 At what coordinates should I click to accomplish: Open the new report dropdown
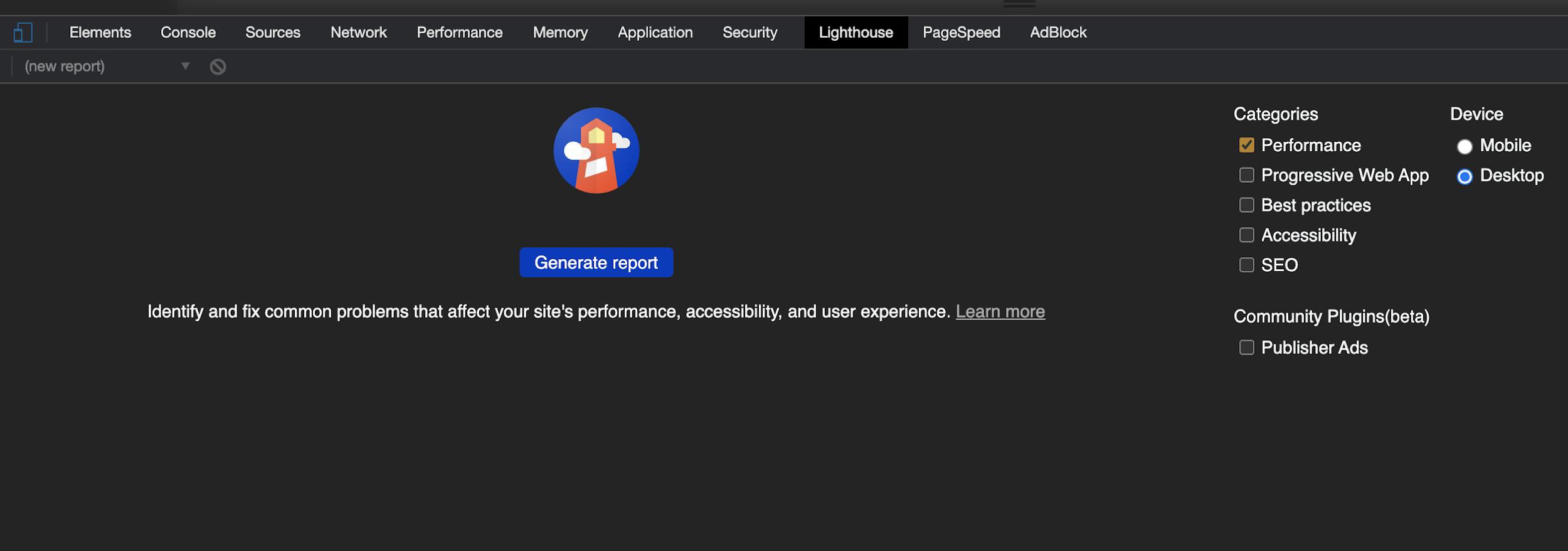point(107,67)
